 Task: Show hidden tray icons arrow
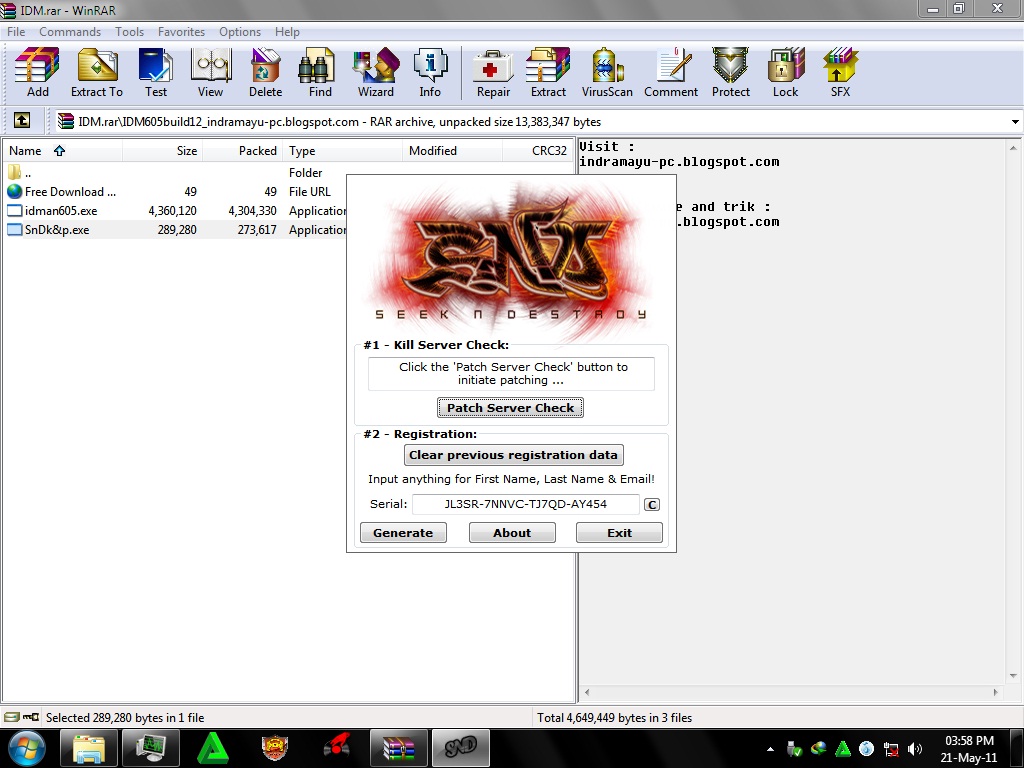click(x=770, y=749)
